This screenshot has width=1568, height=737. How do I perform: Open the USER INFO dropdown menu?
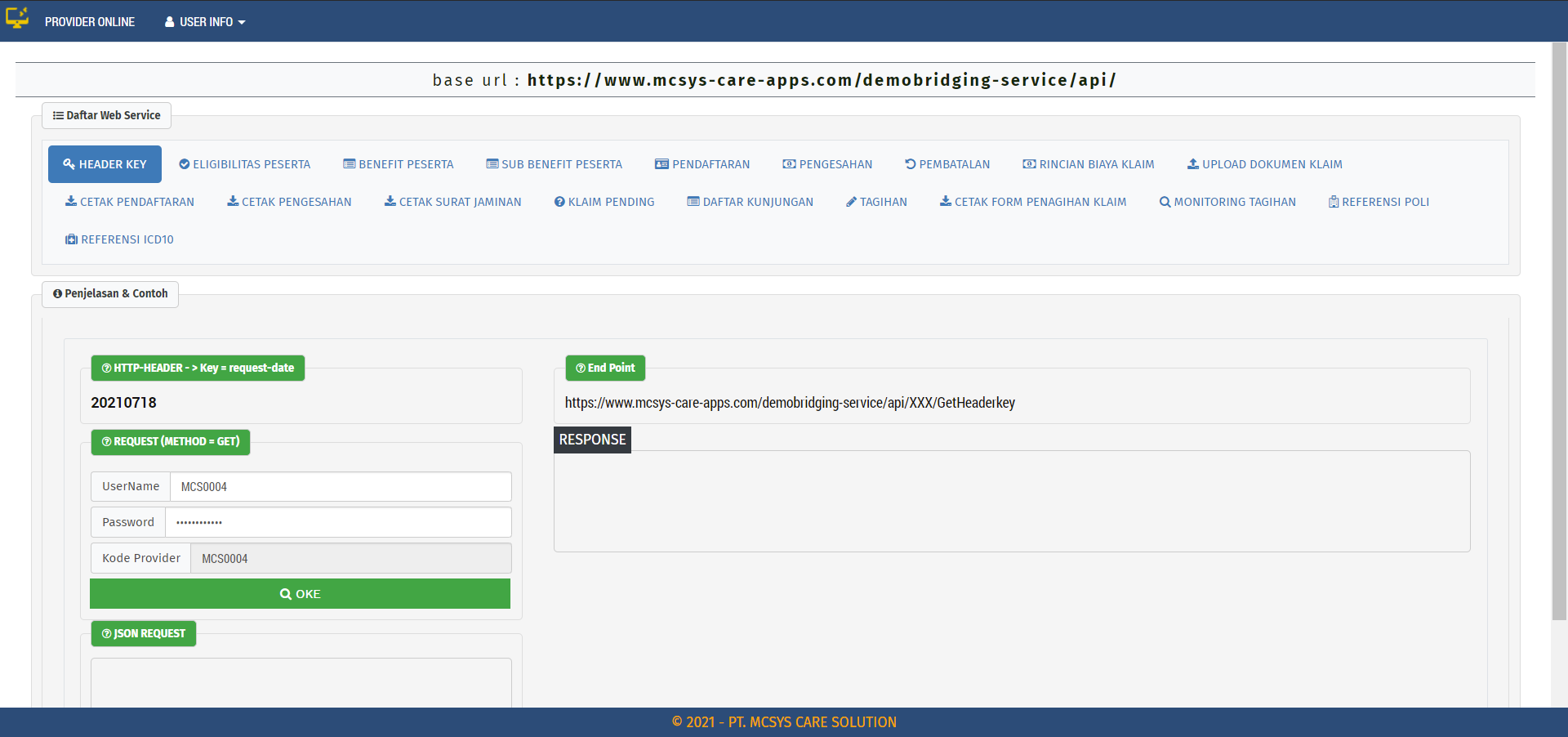pyautogui.click(x=205, y=22)
